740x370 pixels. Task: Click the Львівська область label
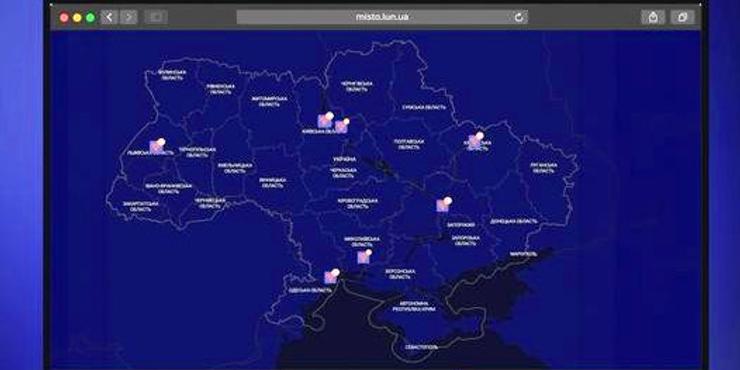150,152
